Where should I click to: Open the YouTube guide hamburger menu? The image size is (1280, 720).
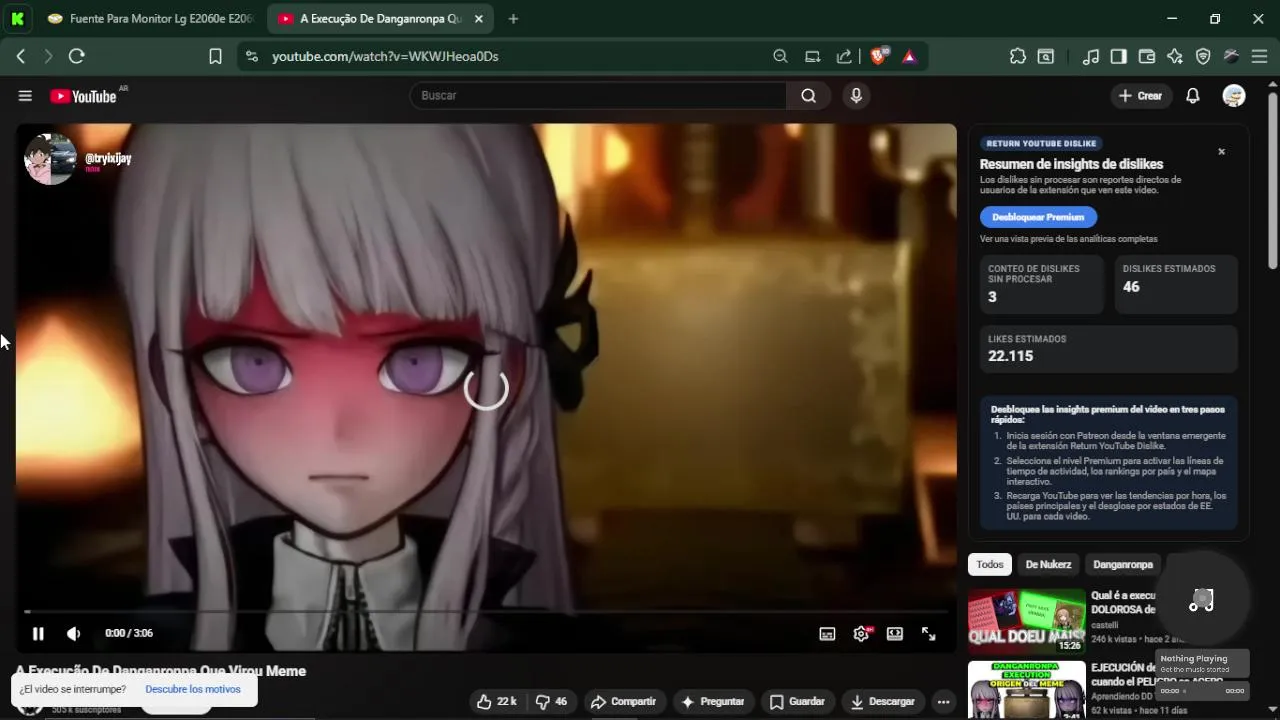click(25, 96)
